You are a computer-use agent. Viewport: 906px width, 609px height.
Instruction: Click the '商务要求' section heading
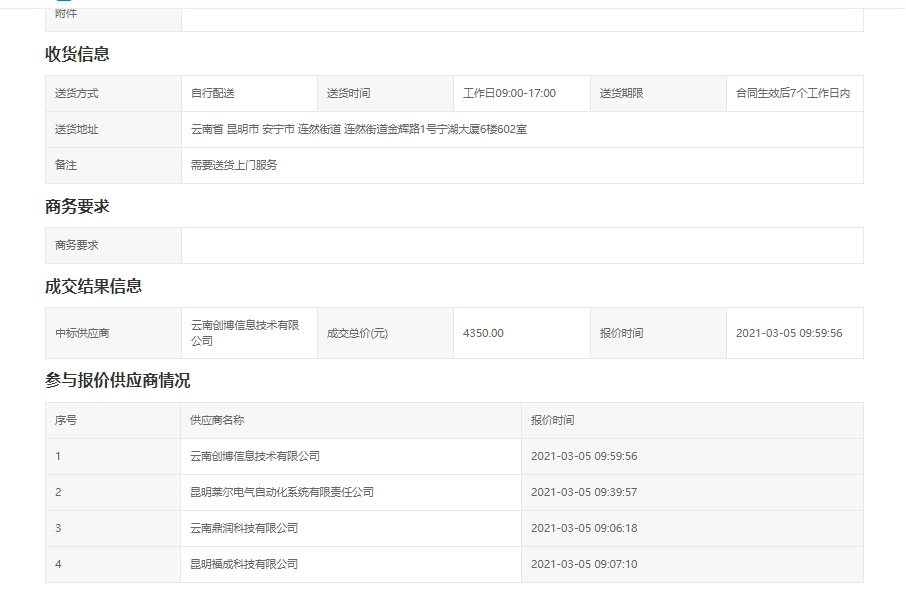[77, 206]
